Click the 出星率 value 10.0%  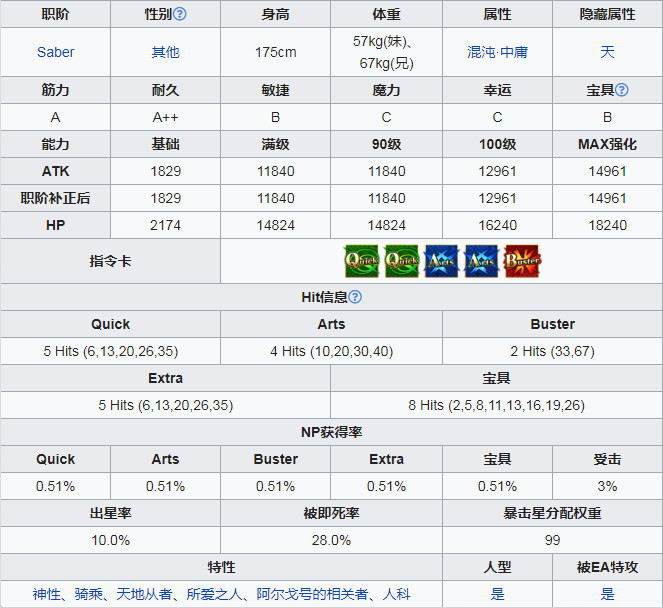tap(110, 540)
